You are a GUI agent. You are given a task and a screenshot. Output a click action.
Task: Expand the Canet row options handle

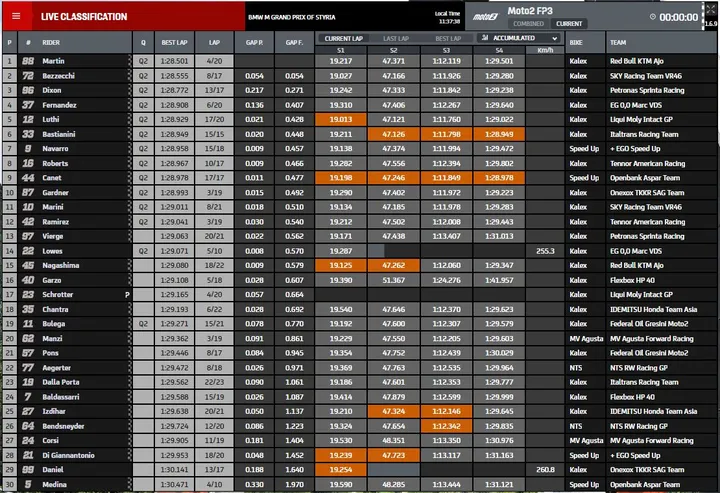[129, 178]
